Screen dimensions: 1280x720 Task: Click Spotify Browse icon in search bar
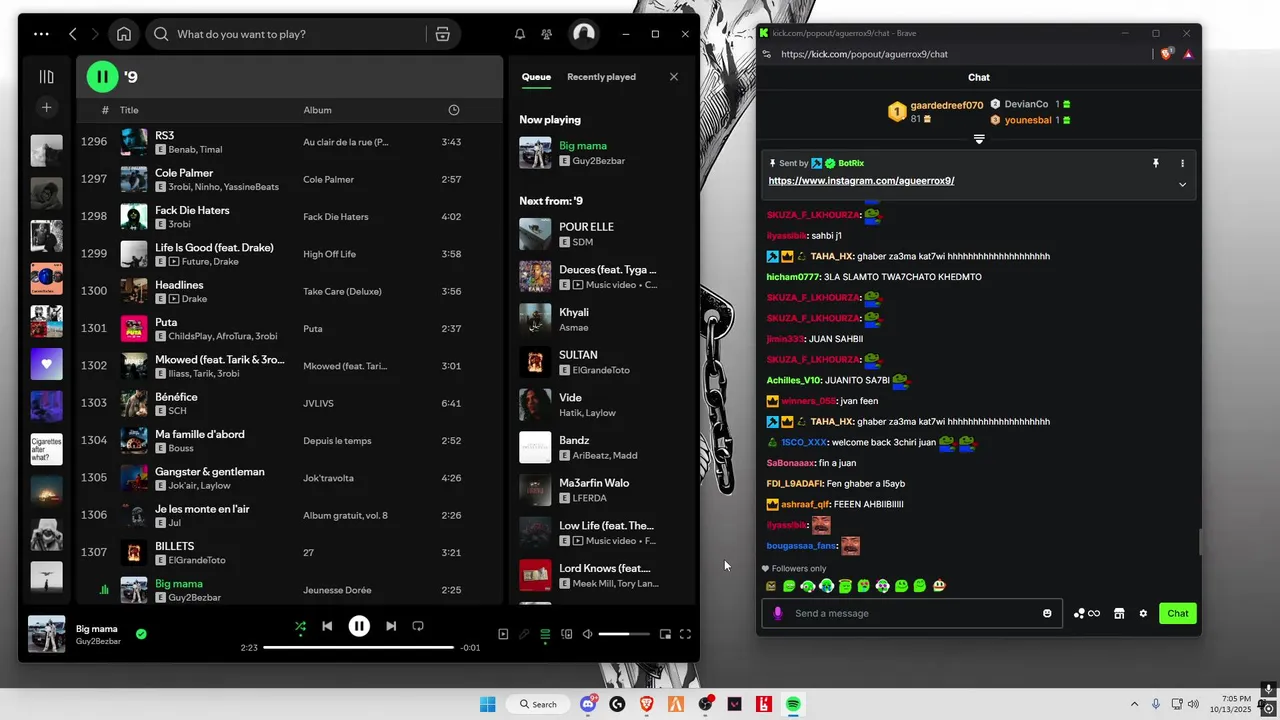[x=443, y=34]
